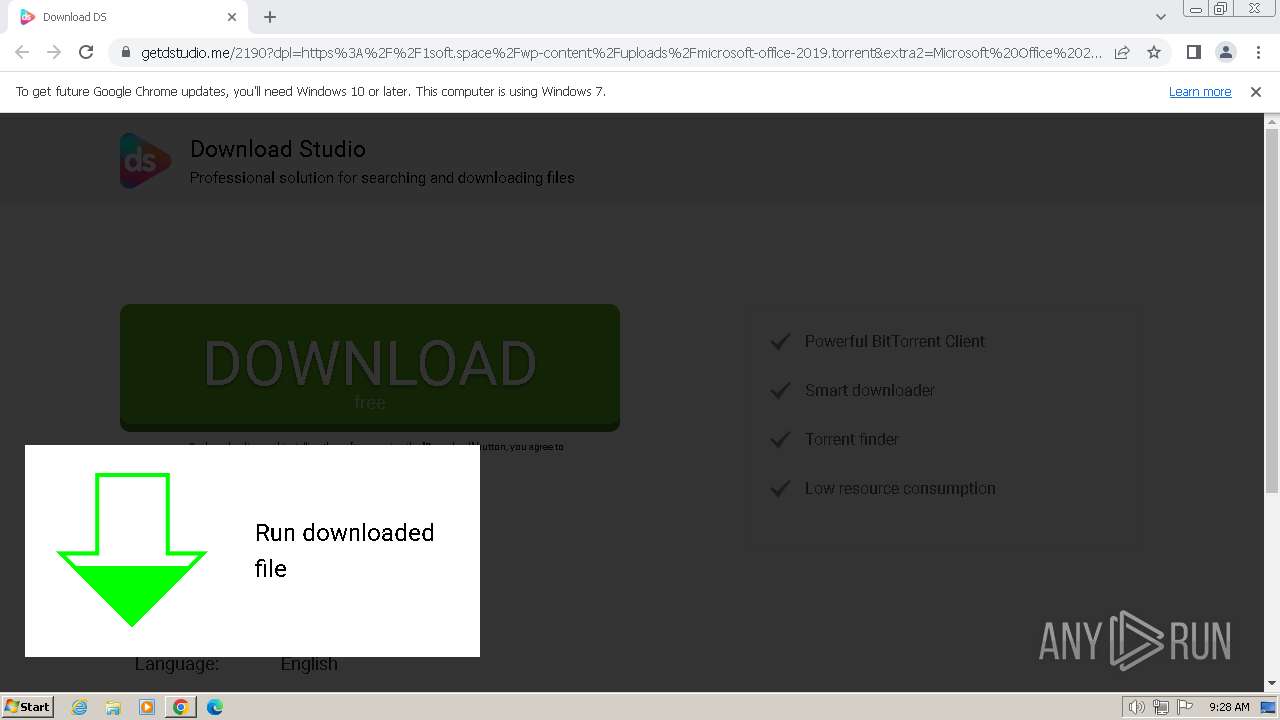
Task: Click the Download Studio title
Action: click(x=278, y=149)
